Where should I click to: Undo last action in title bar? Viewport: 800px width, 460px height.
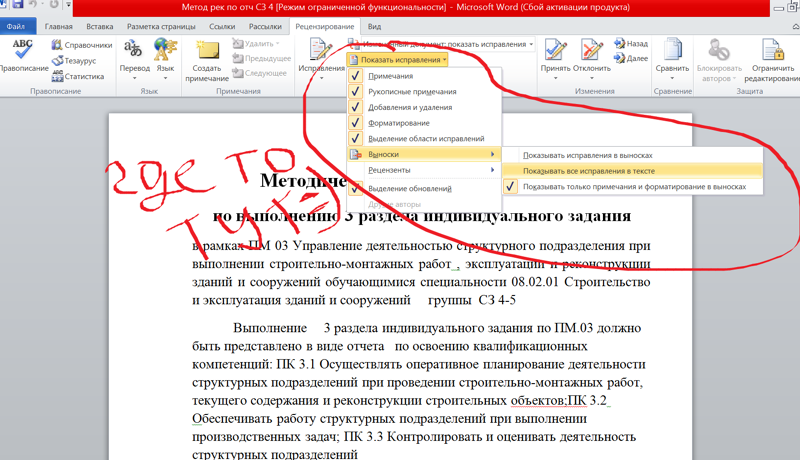[x=34, y=5]
